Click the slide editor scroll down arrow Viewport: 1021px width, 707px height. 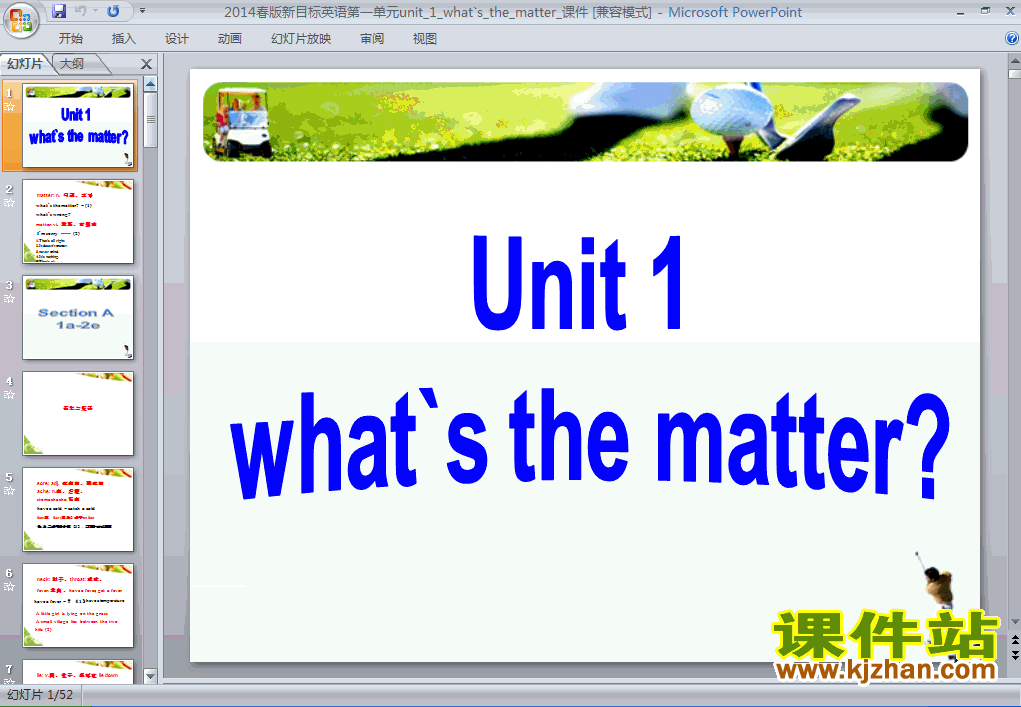(1014, 622)
